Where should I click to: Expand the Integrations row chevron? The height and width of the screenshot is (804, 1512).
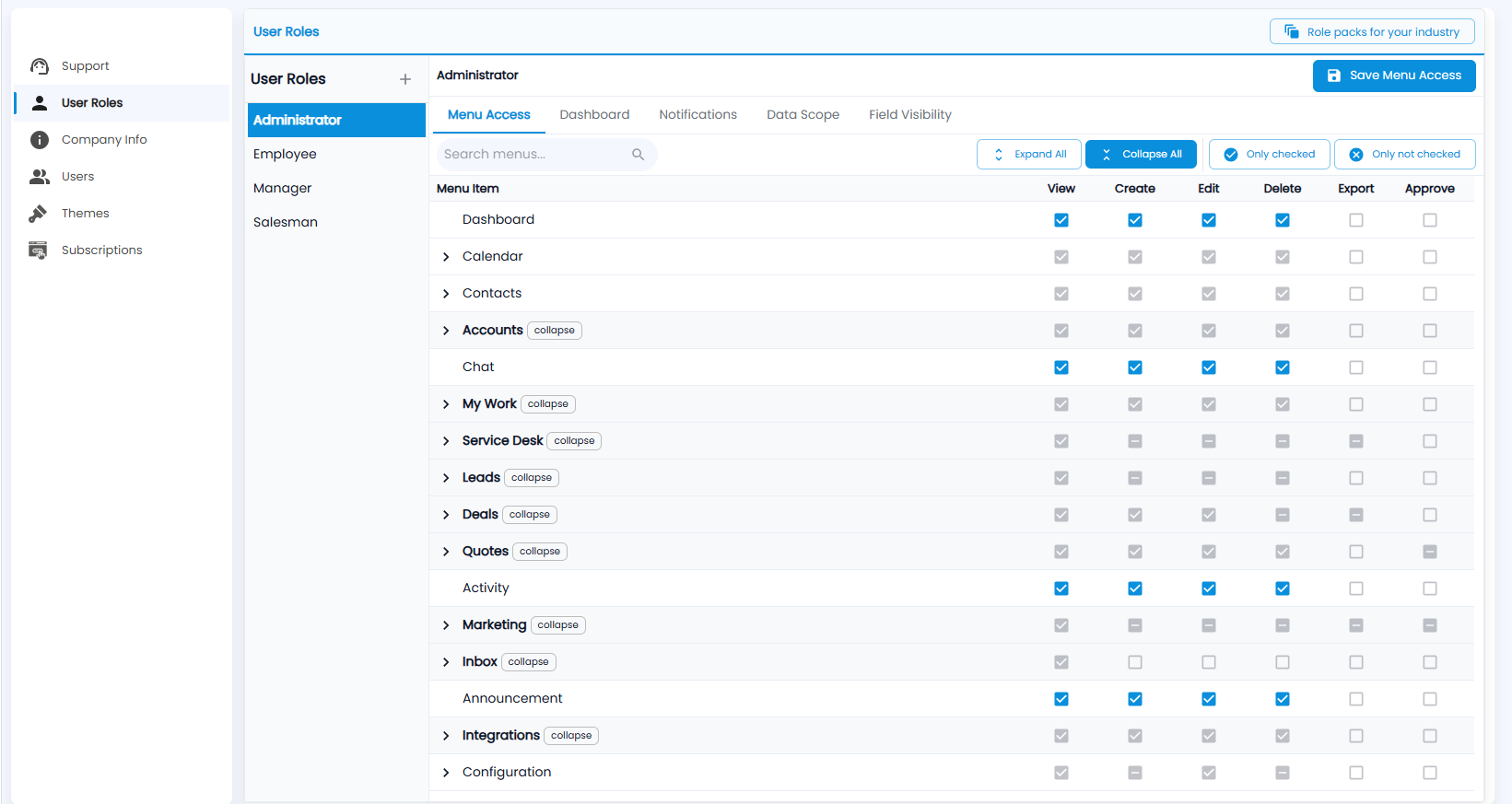(446, 736)
